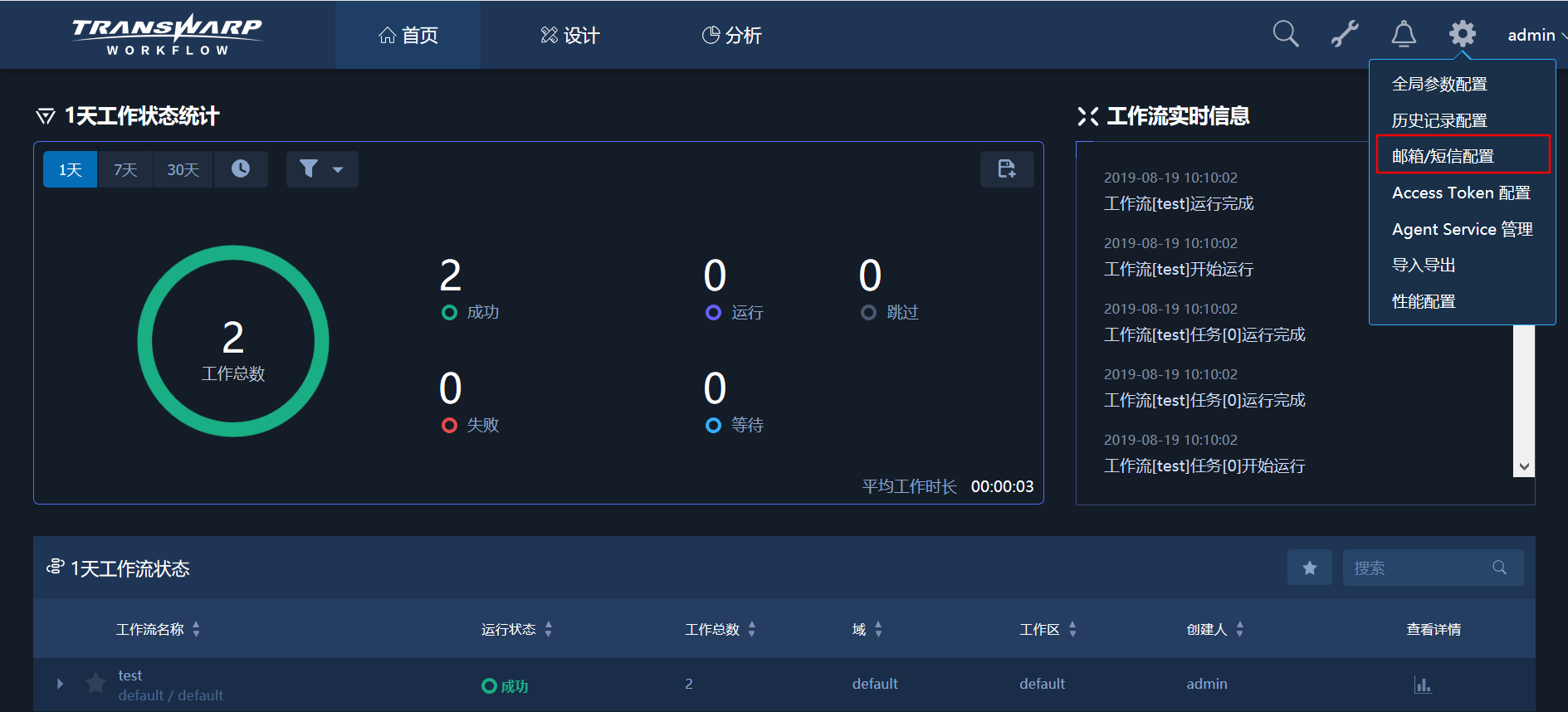Open bar chart details icon for test

click(1422, 685)
